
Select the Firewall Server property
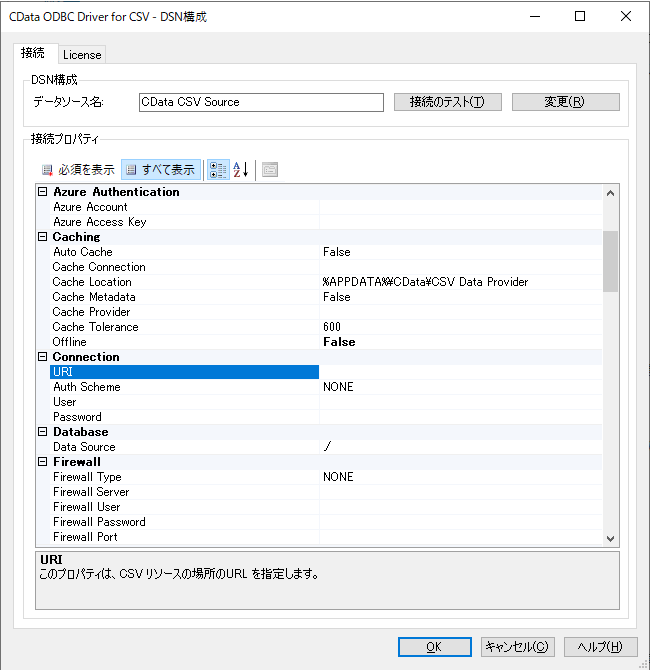tap(184, 491)
